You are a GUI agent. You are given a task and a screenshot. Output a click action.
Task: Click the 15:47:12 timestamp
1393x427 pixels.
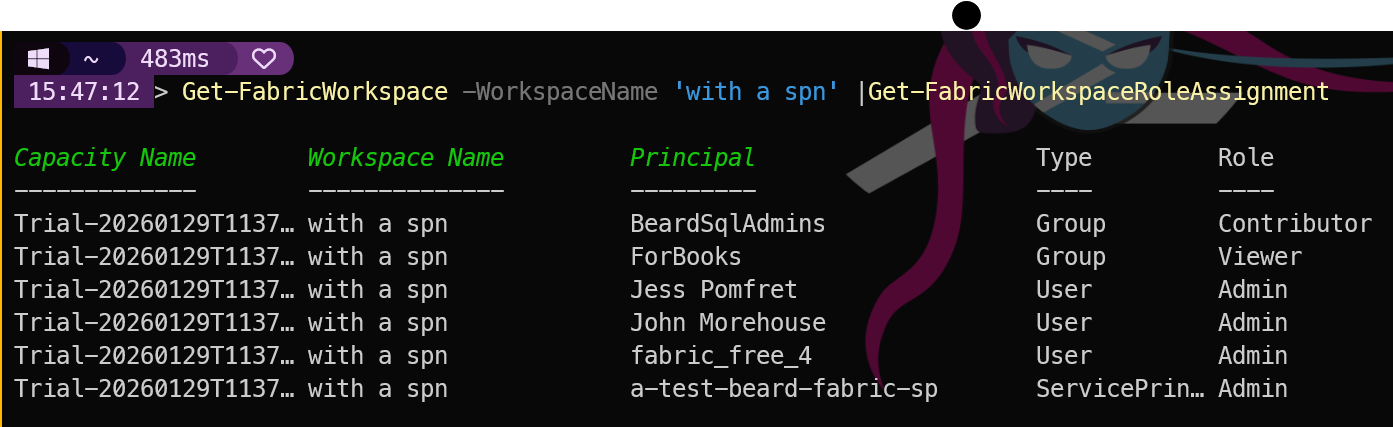[x=84, y=92]
